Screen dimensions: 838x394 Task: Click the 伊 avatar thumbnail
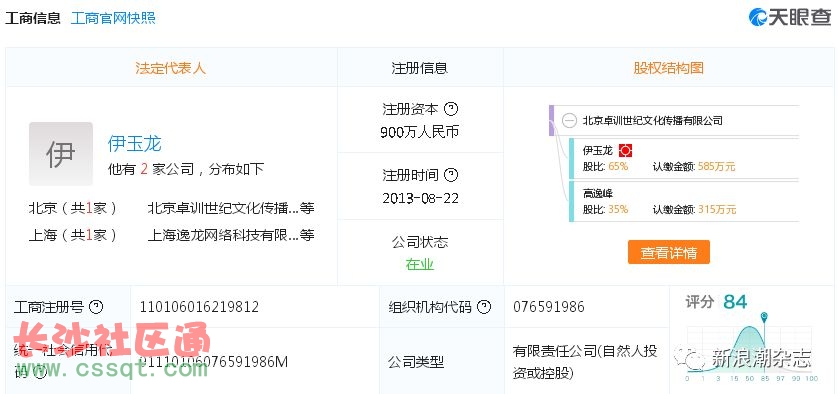(61, 154)
